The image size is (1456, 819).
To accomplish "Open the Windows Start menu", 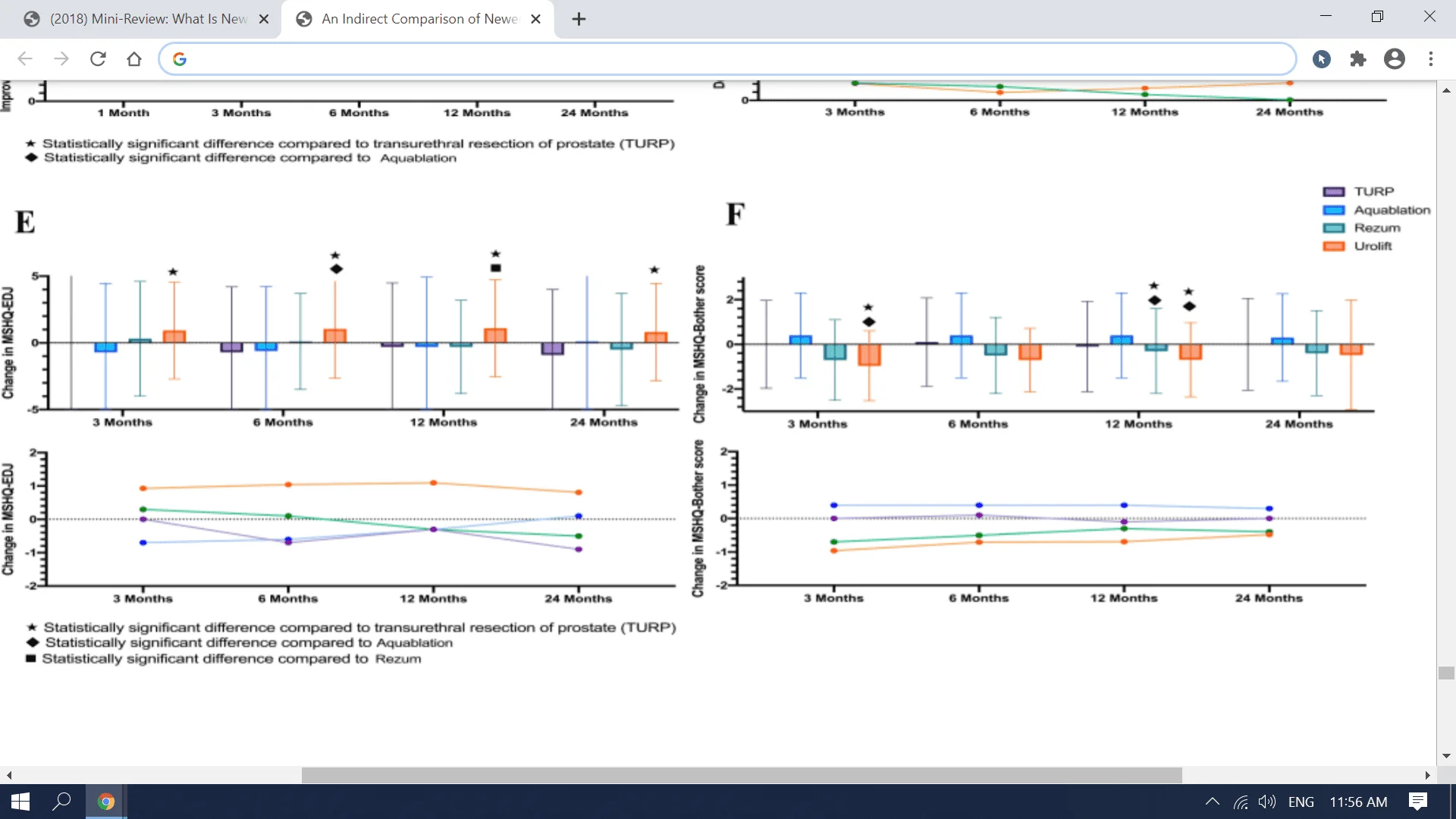I will (20, 802).
